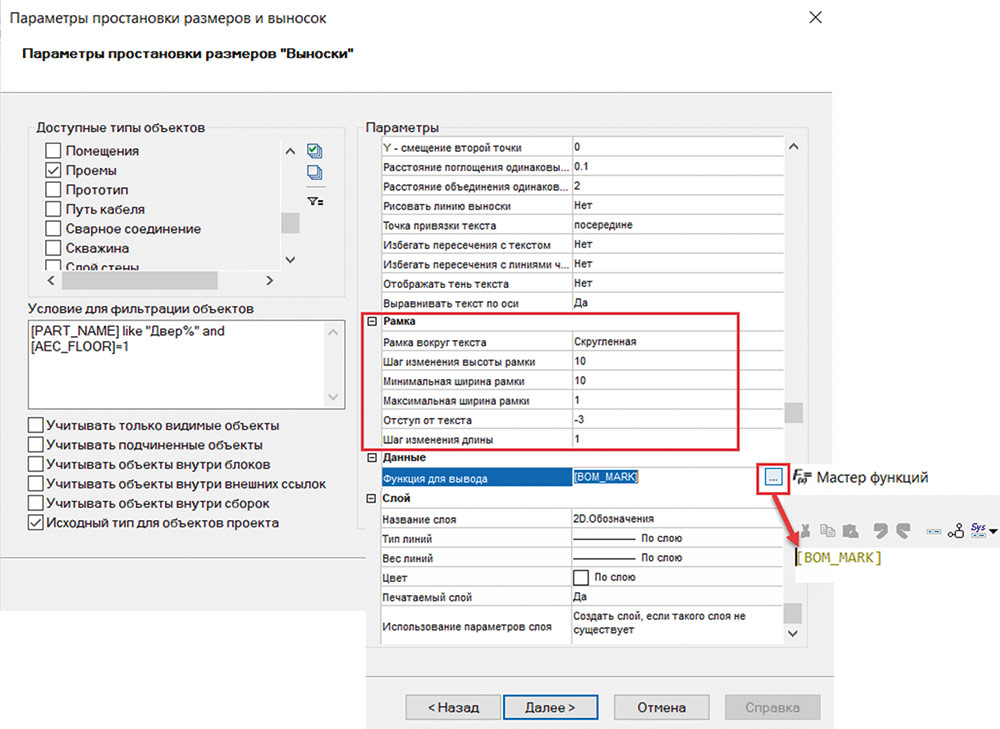
Task: Click the object tree node icon in editor toolbar
Action: pos(955,531)
